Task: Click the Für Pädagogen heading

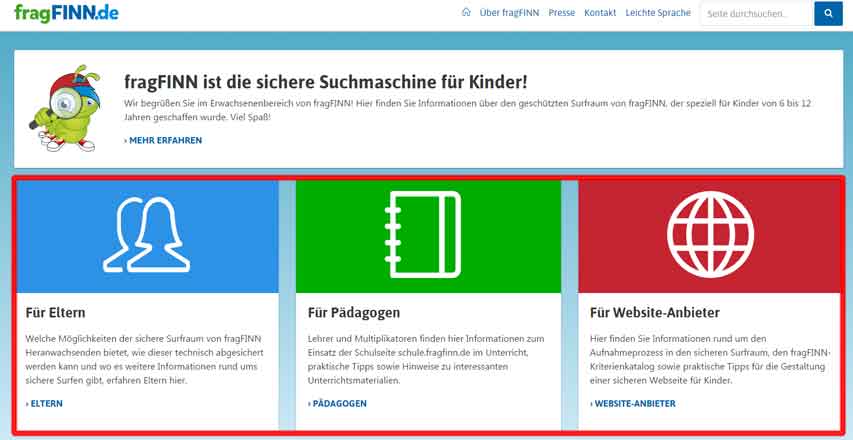Action: point(354,313)
